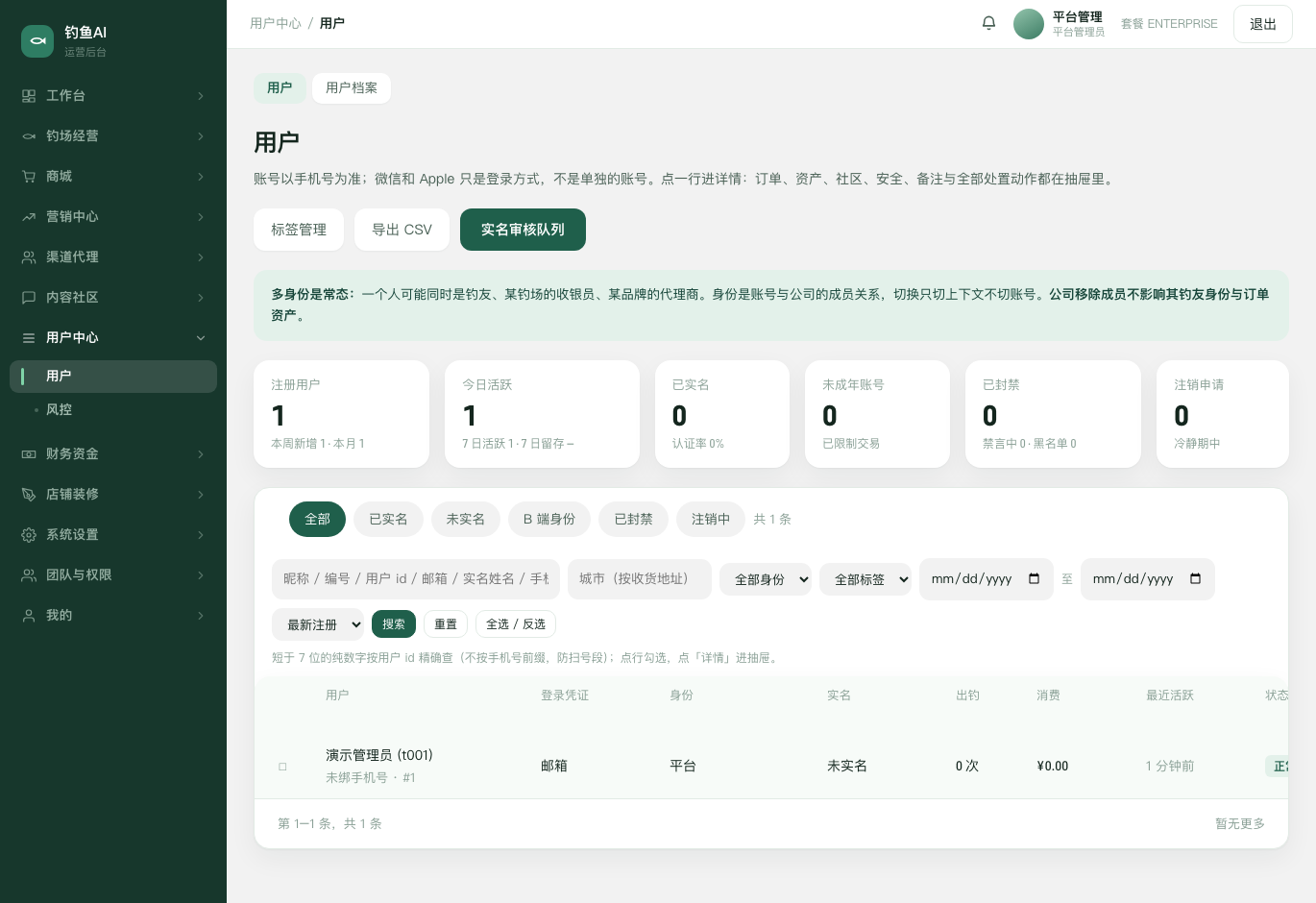This screenshot has width=1316, height=903.
Task: Click the 渠道代理 people icon
Action: (29, 257)
